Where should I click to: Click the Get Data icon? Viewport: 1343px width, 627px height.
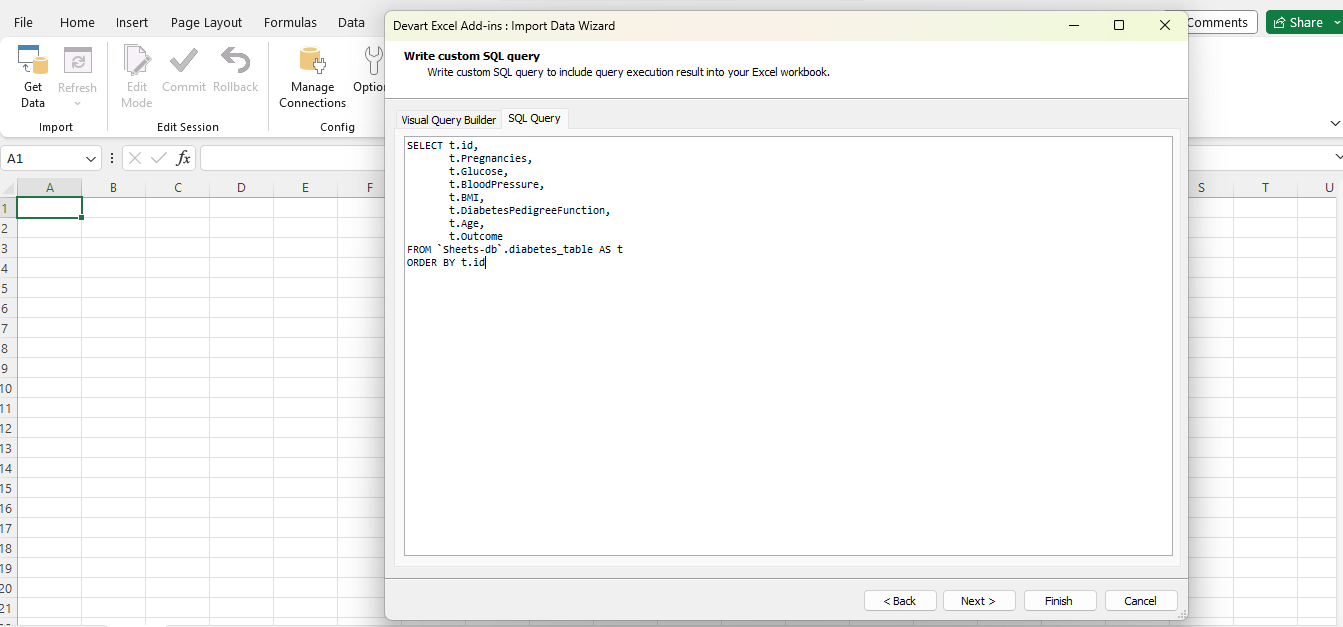click(33, 62)
